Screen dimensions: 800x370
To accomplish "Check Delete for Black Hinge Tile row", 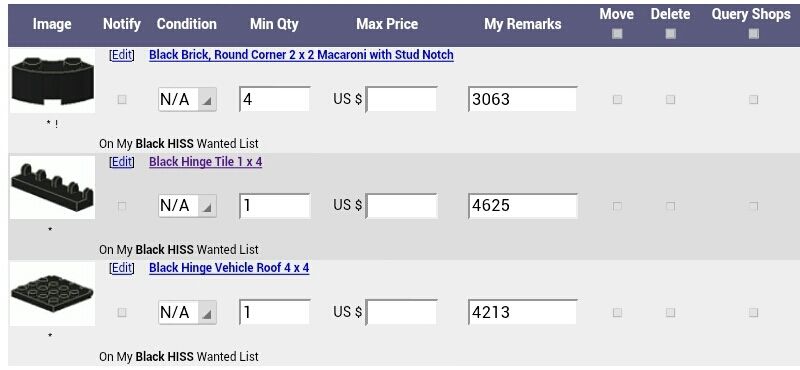I will pyautogui.click(x=670, y=206).
